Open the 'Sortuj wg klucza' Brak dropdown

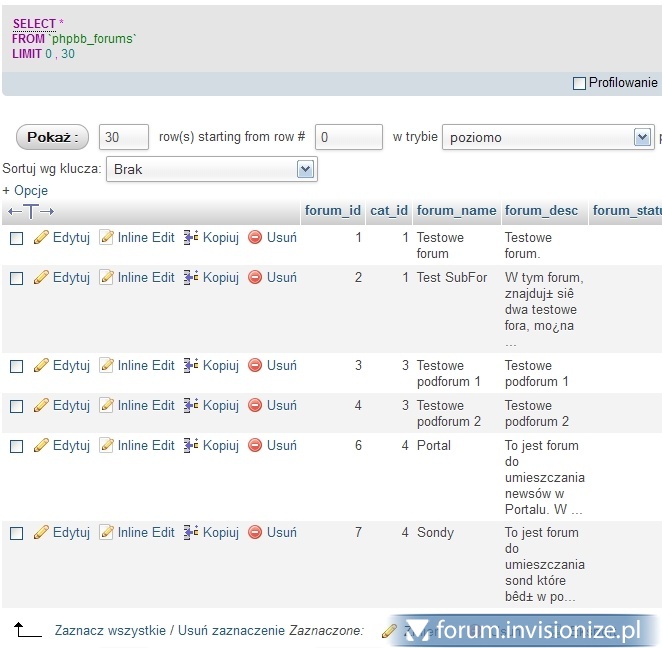pos(211,170)
